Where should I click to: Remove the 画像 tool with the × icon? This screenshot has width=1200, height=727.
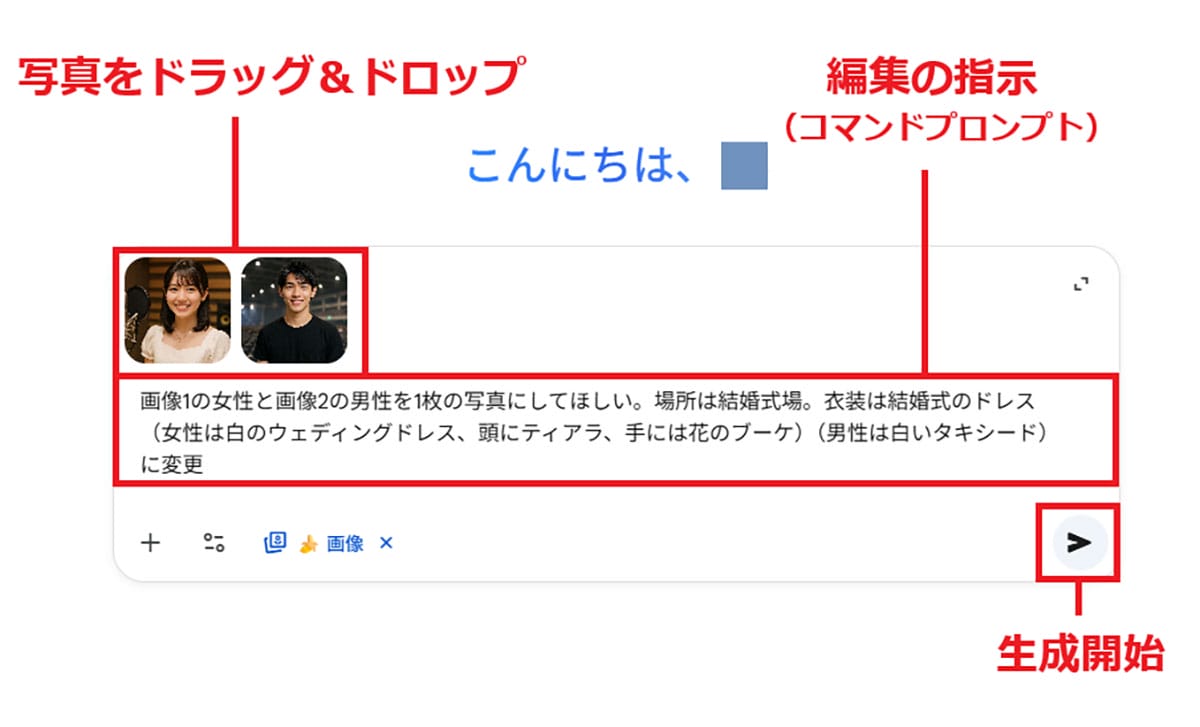pyautogui.click(x=387, y=543)
